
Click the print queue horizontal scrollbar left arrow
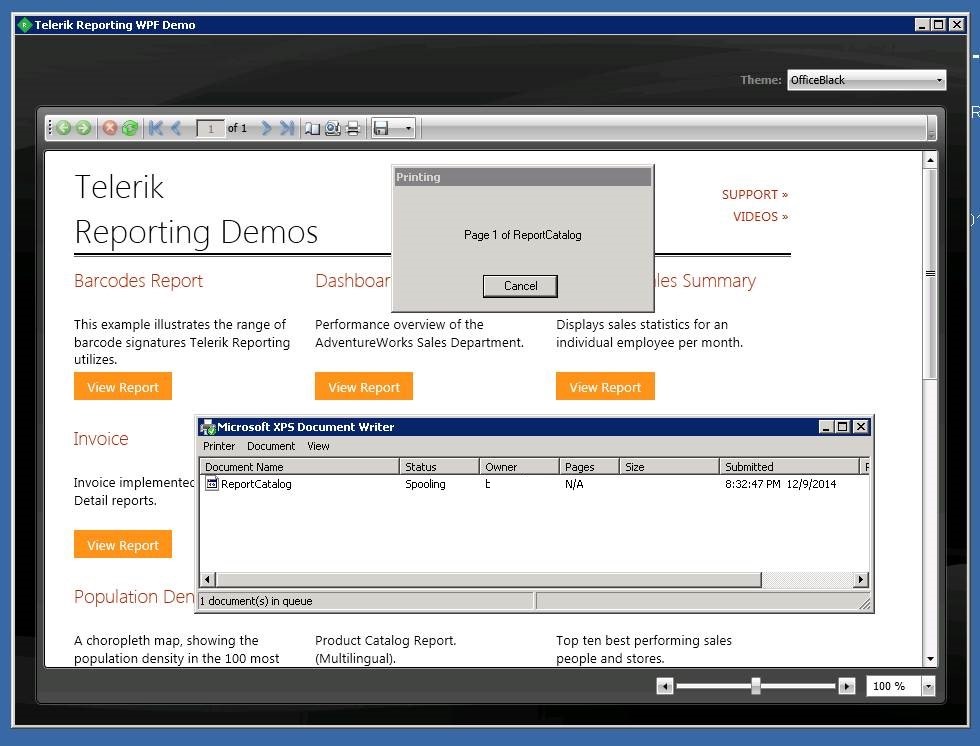click(208, 580)
